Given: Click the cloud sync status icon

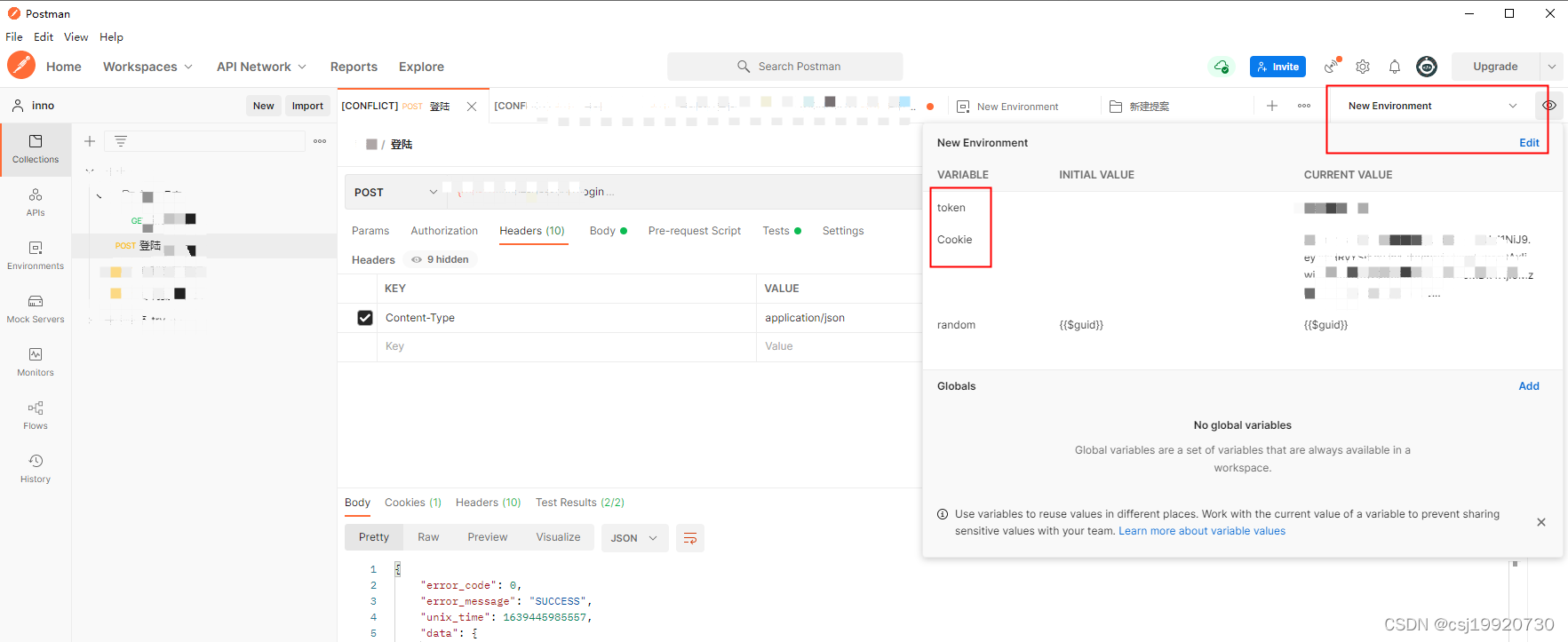Looking at the screenshot, I should [1222, 67].
